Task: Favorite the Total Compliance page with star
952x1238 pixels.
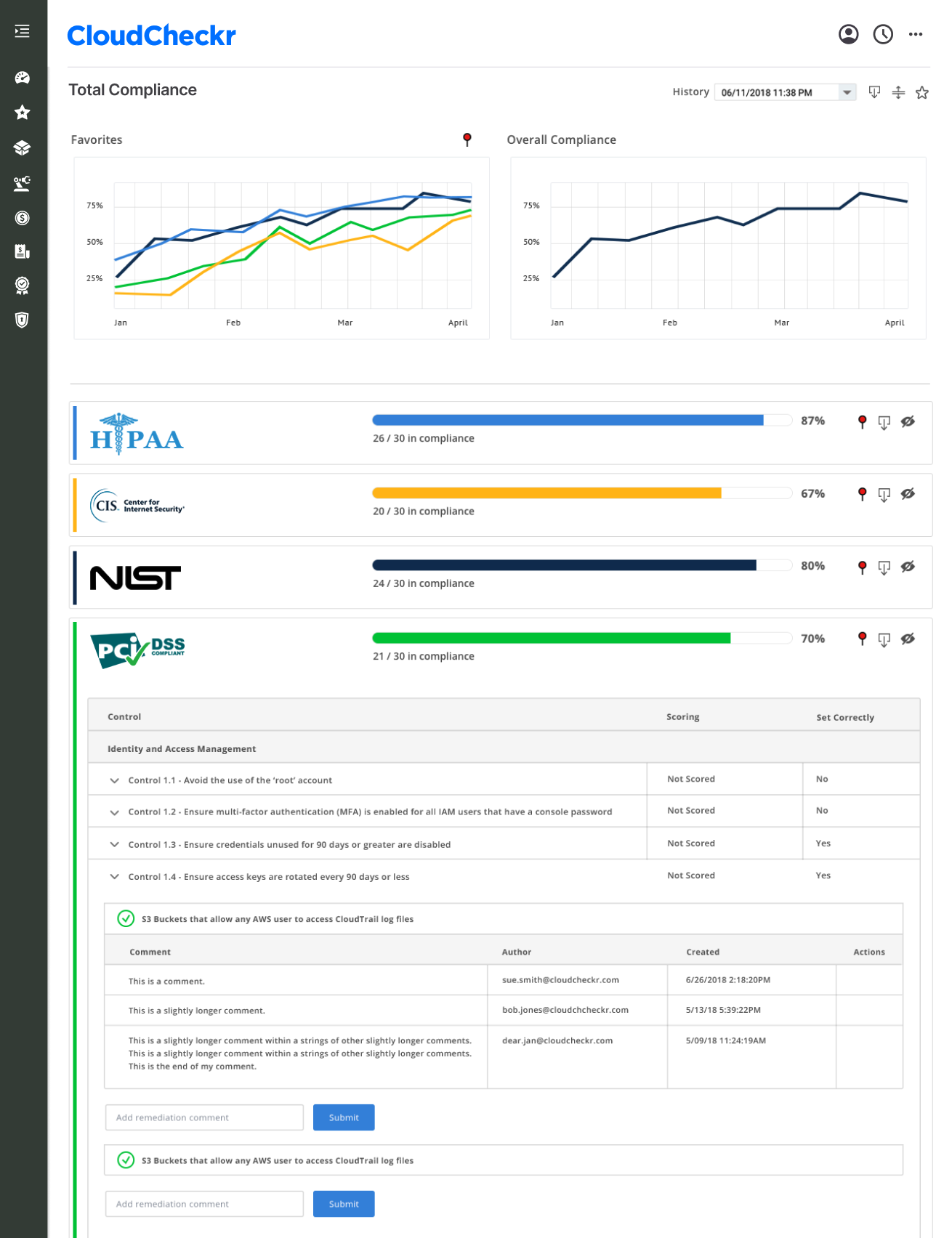Action: coord(922,92)
